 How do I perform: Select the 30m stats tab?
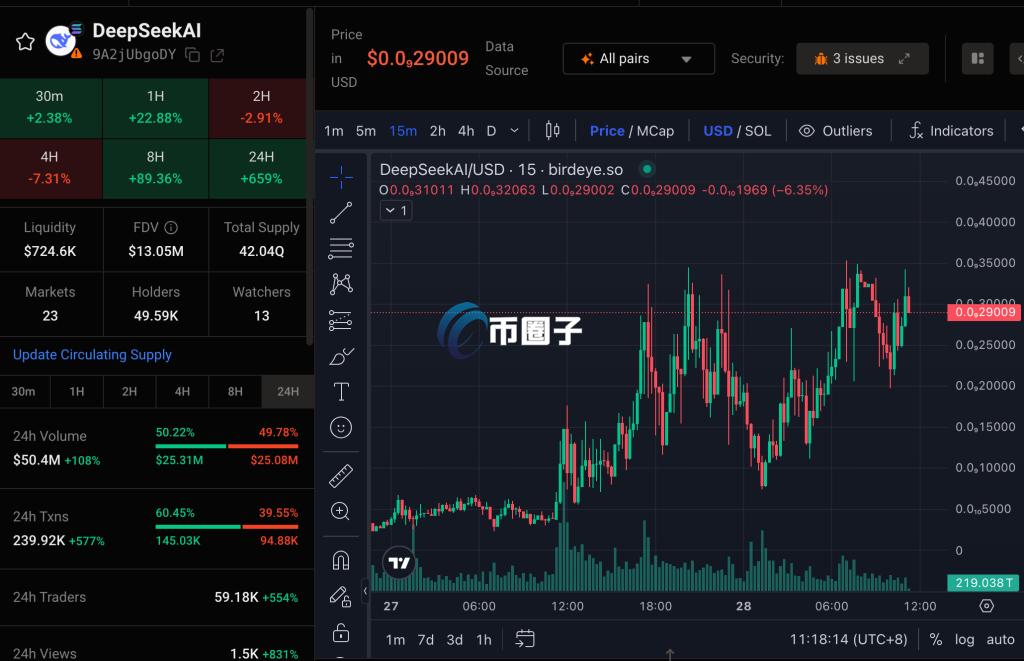[x=24, y=391]
